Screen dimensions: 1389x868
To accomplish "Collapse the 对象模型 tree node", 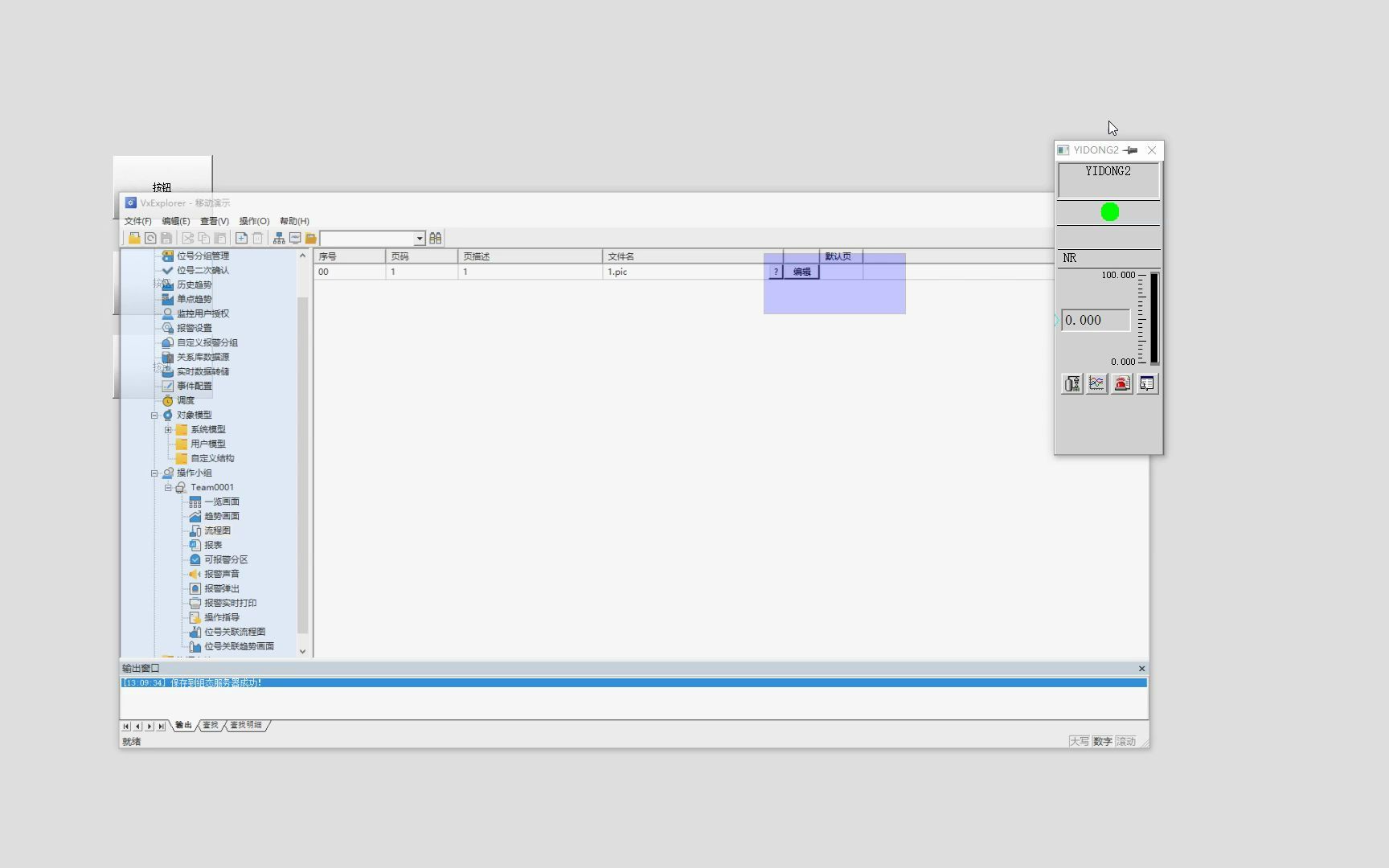I will [154, 416].
